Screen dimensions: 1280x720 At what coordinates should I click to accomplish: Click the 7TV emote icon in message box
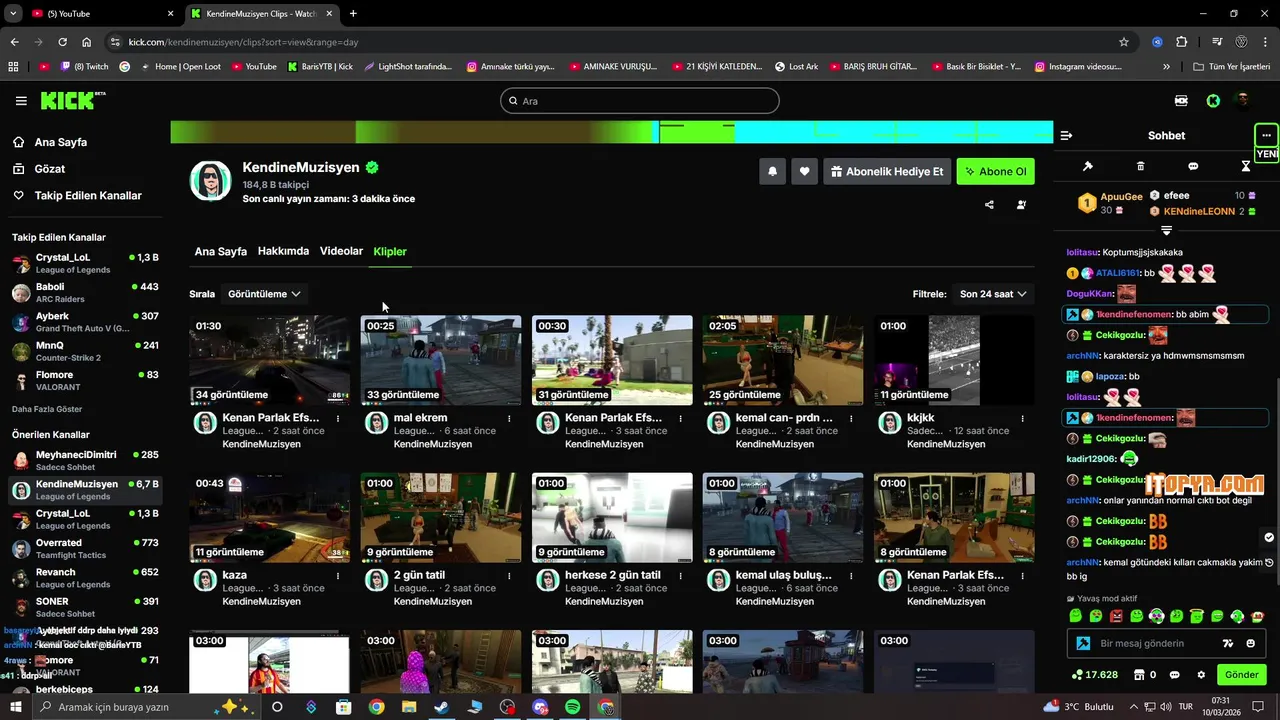(1228, 643)
